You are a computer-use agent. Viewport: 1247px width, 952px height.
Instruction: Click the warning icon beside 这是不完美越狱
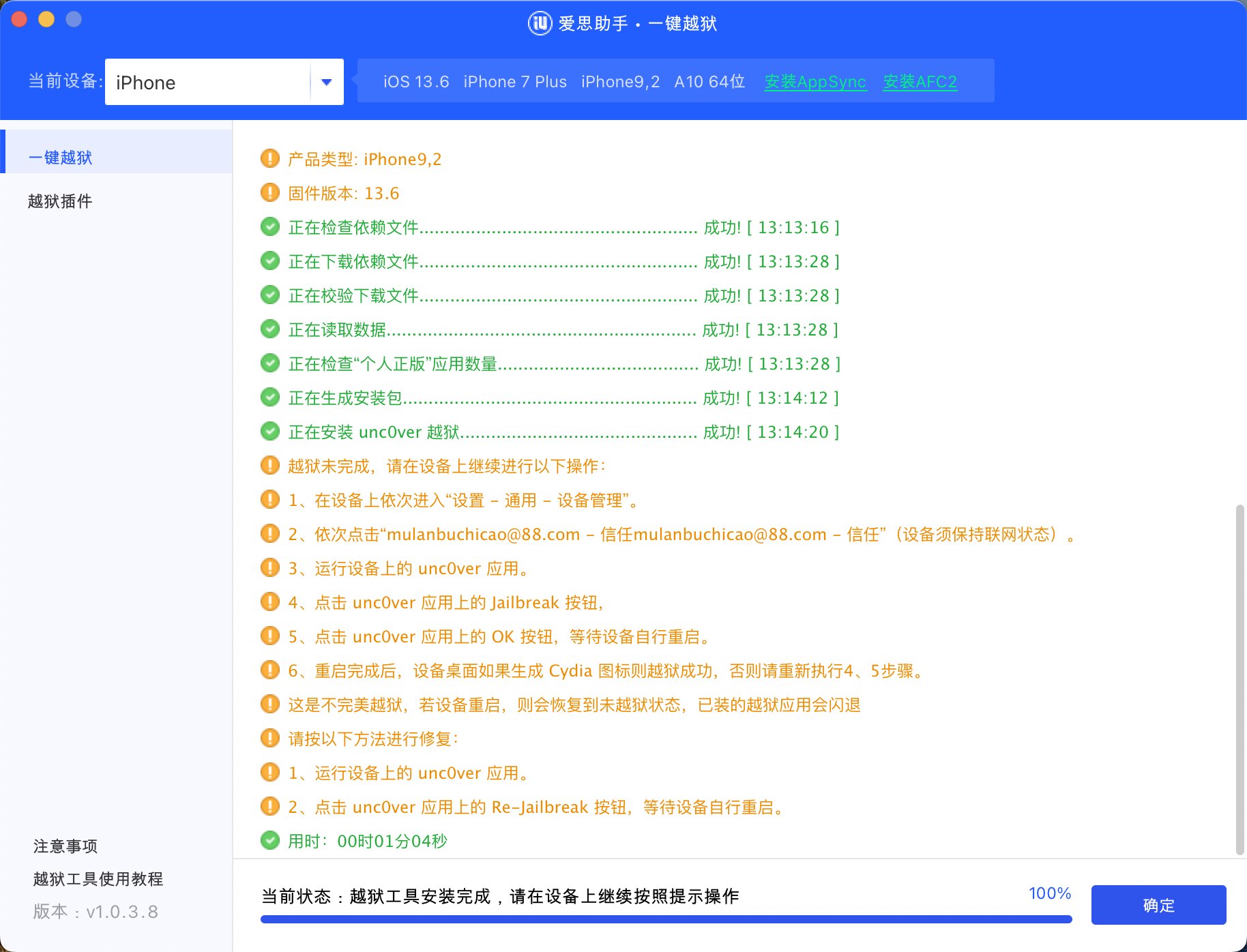tap(270, 704)
